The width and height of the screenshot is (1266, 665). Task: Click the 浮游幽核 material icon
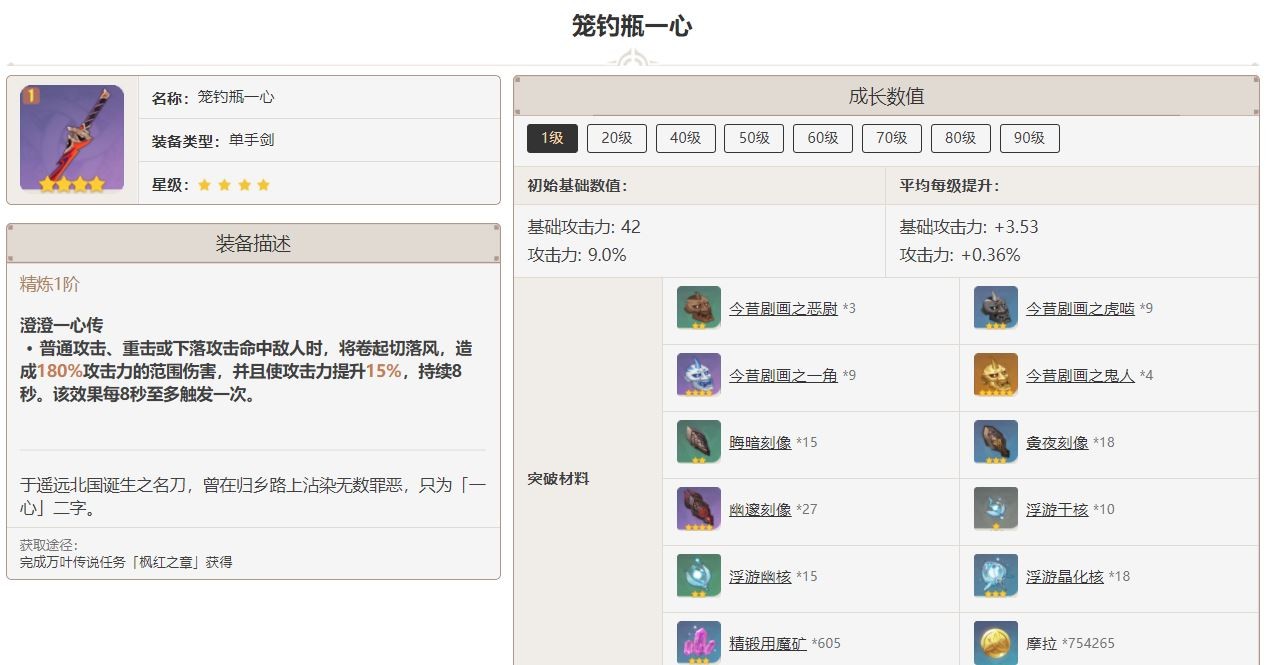click(699, 576)
